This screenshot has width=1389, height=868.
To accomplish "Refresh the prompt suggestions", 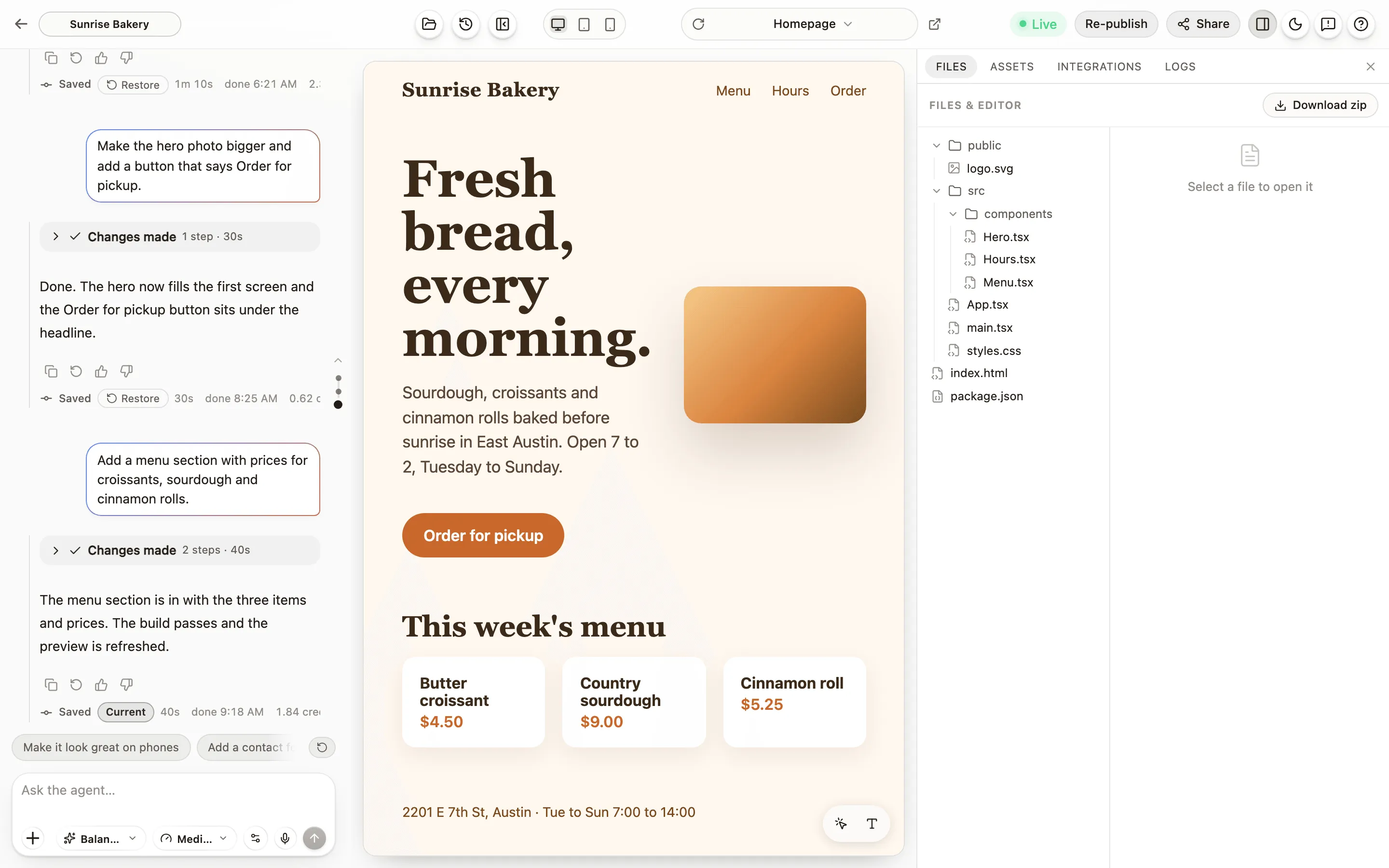I will [x=322, y=747].
